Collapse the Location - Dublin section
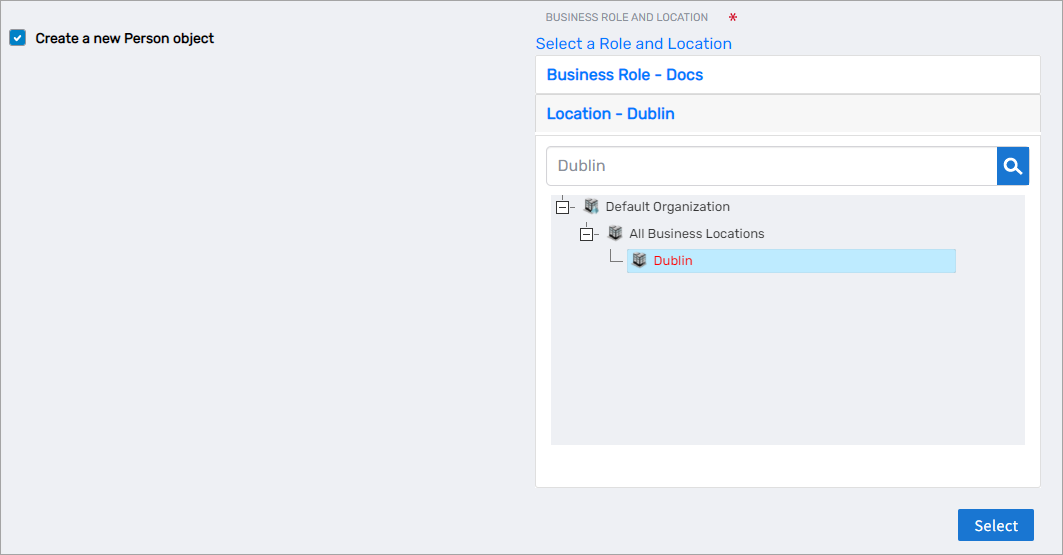This screenshot has width=1063, height=555. [610, 114]
